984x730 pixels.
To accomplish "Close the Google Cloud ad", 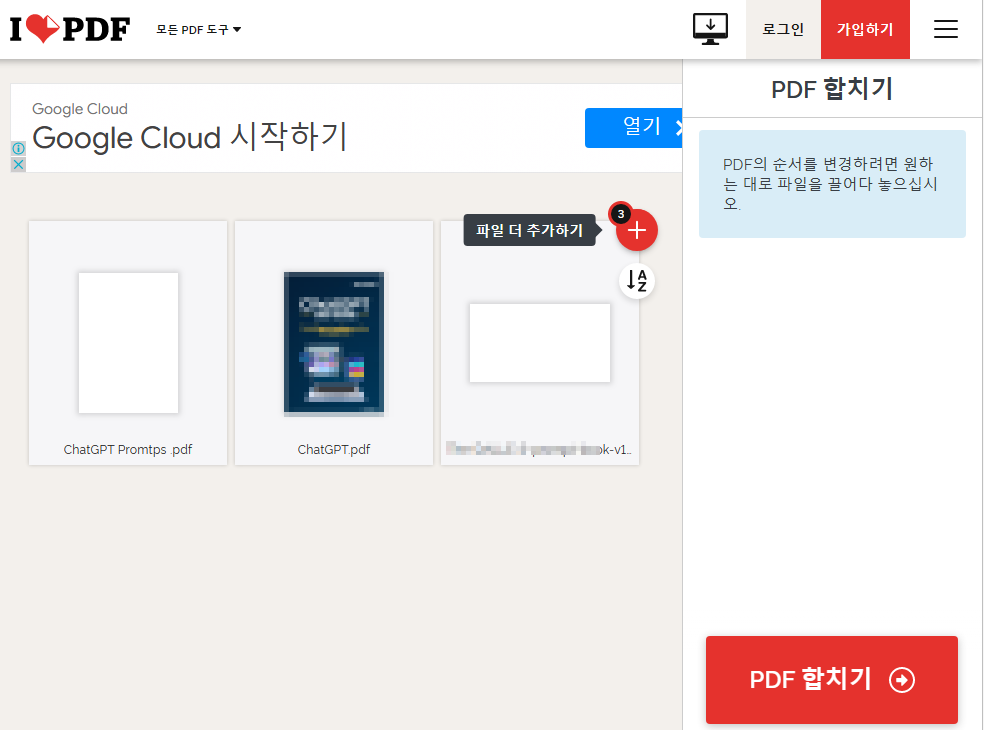I will [x=18, y=164].
